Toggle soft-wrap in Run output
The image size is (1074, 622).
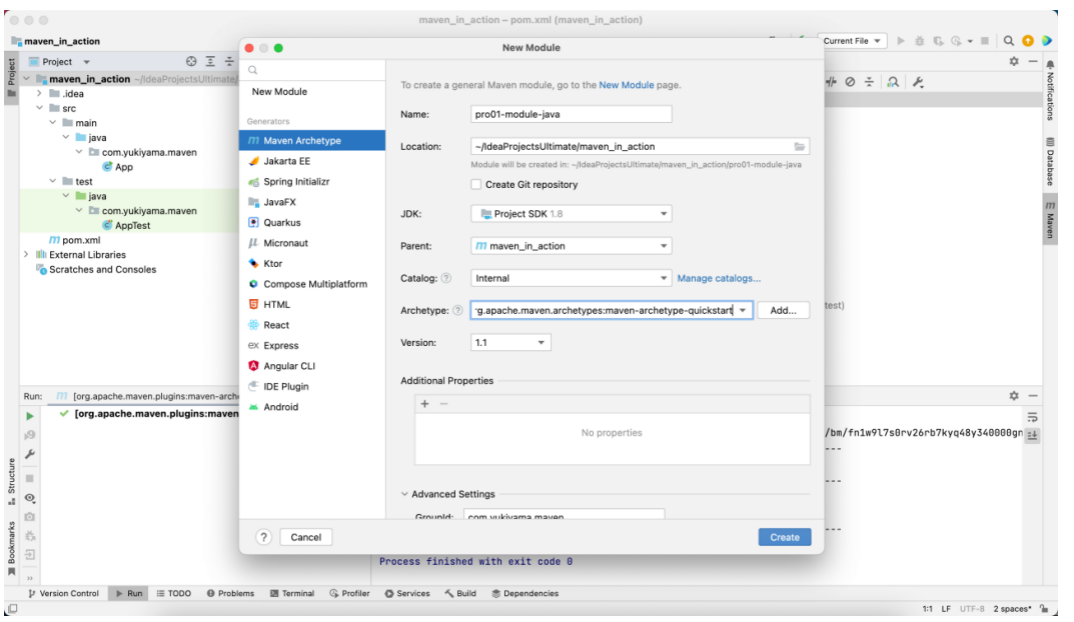1032,417
